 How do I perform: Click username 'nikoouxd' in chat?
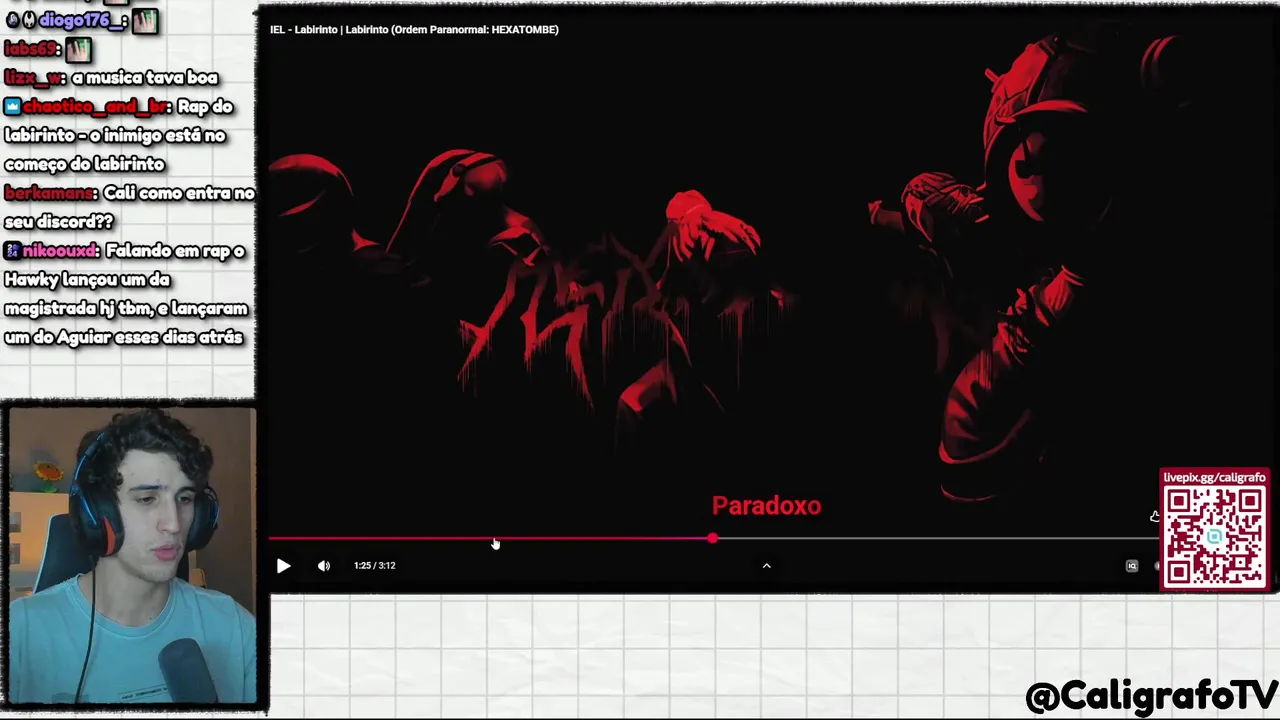pyautogui.click(x=60, y=251)
